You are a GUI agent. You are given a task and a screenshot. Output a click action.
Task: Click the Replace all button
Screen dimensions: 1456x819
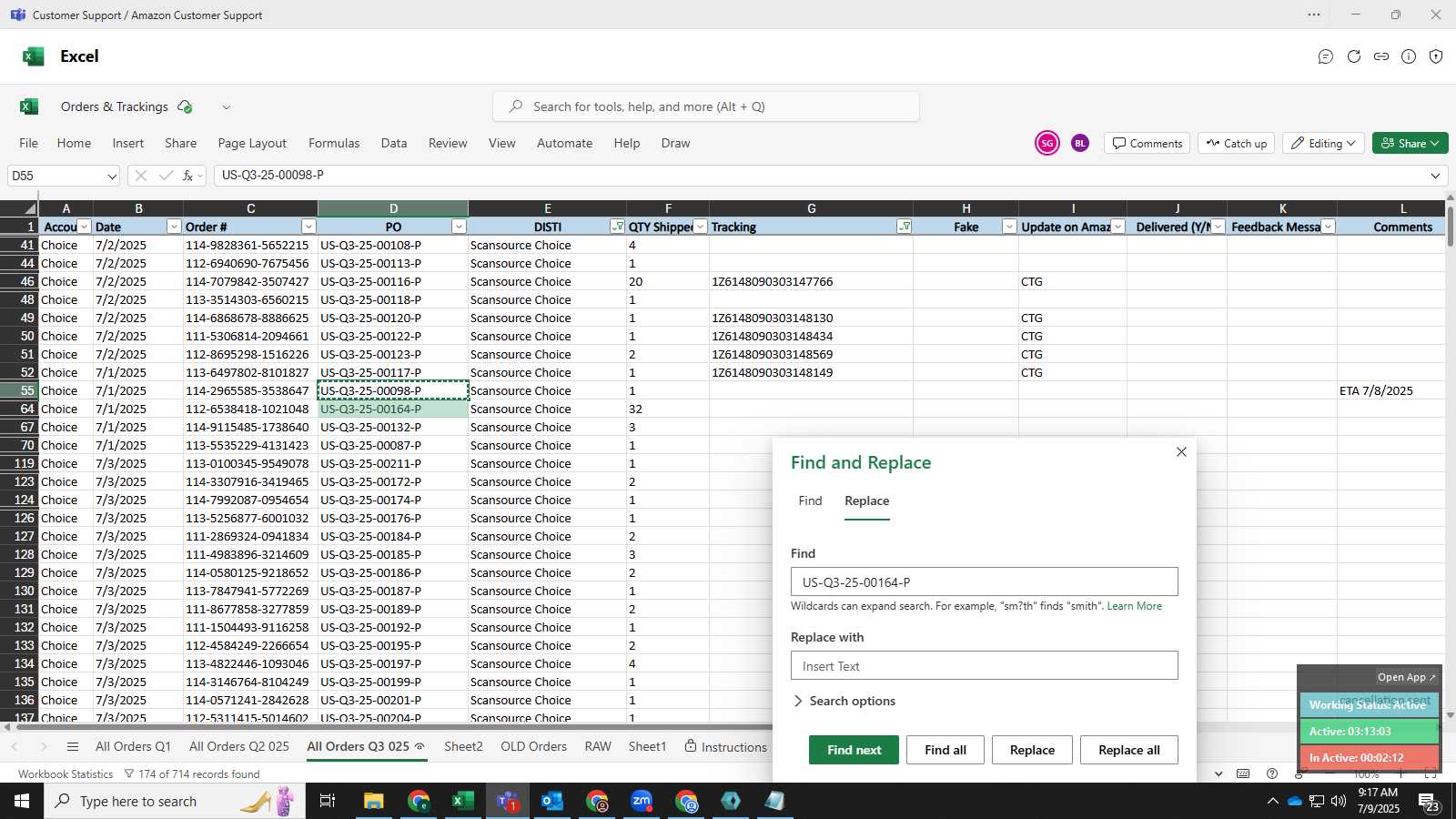tap(1129, 750)
